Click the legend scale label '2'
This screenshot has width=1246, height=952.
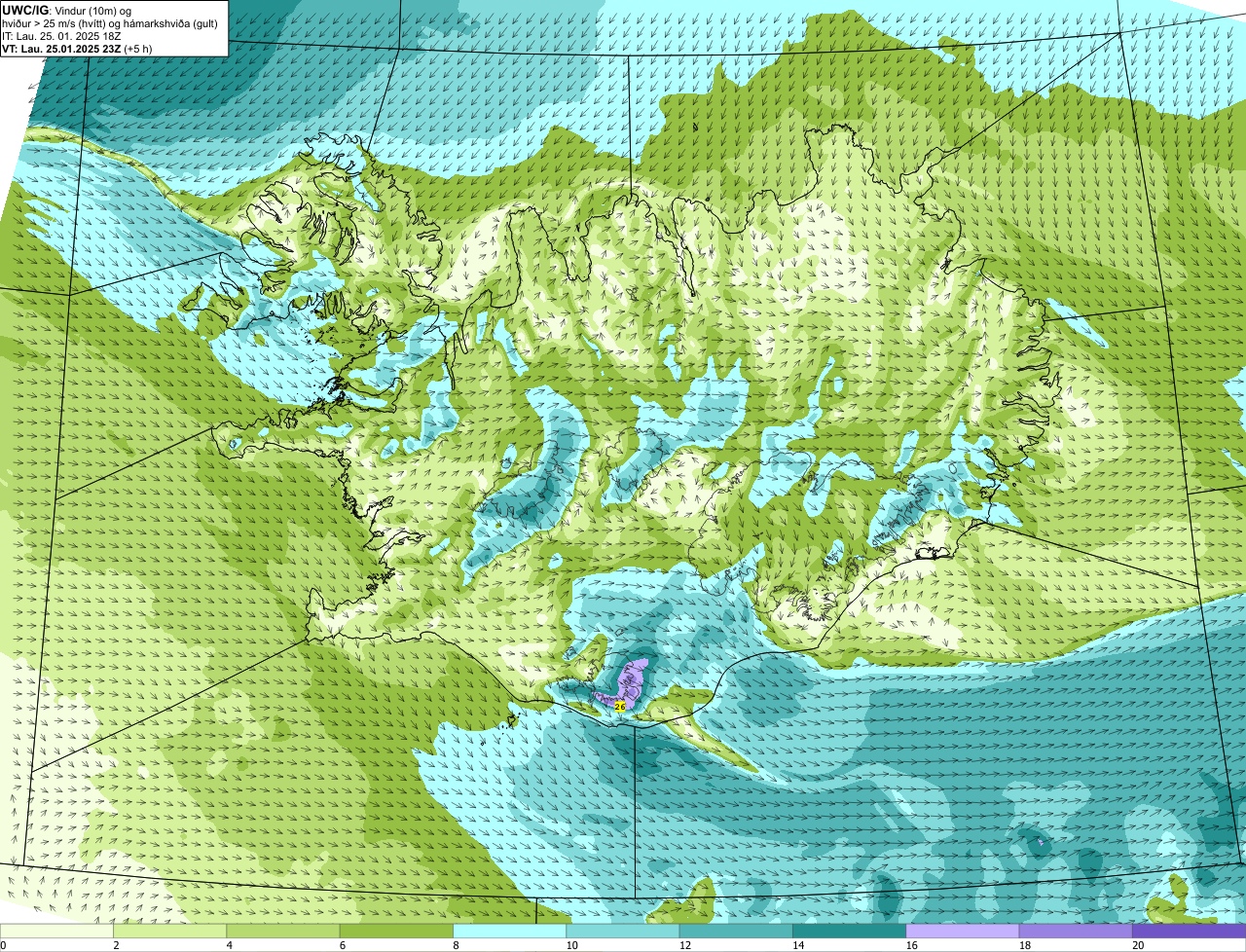116,945
